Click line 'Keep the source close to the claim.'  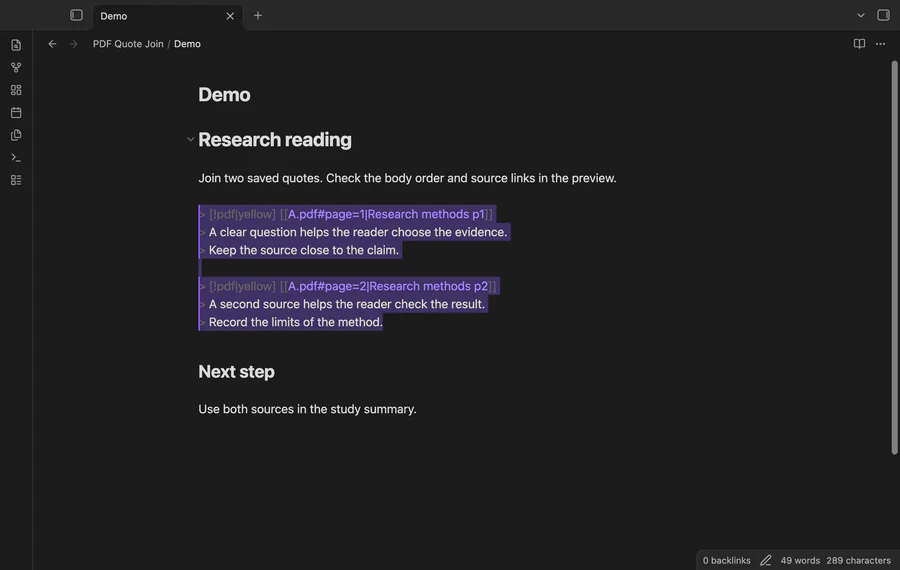[304, 250]
